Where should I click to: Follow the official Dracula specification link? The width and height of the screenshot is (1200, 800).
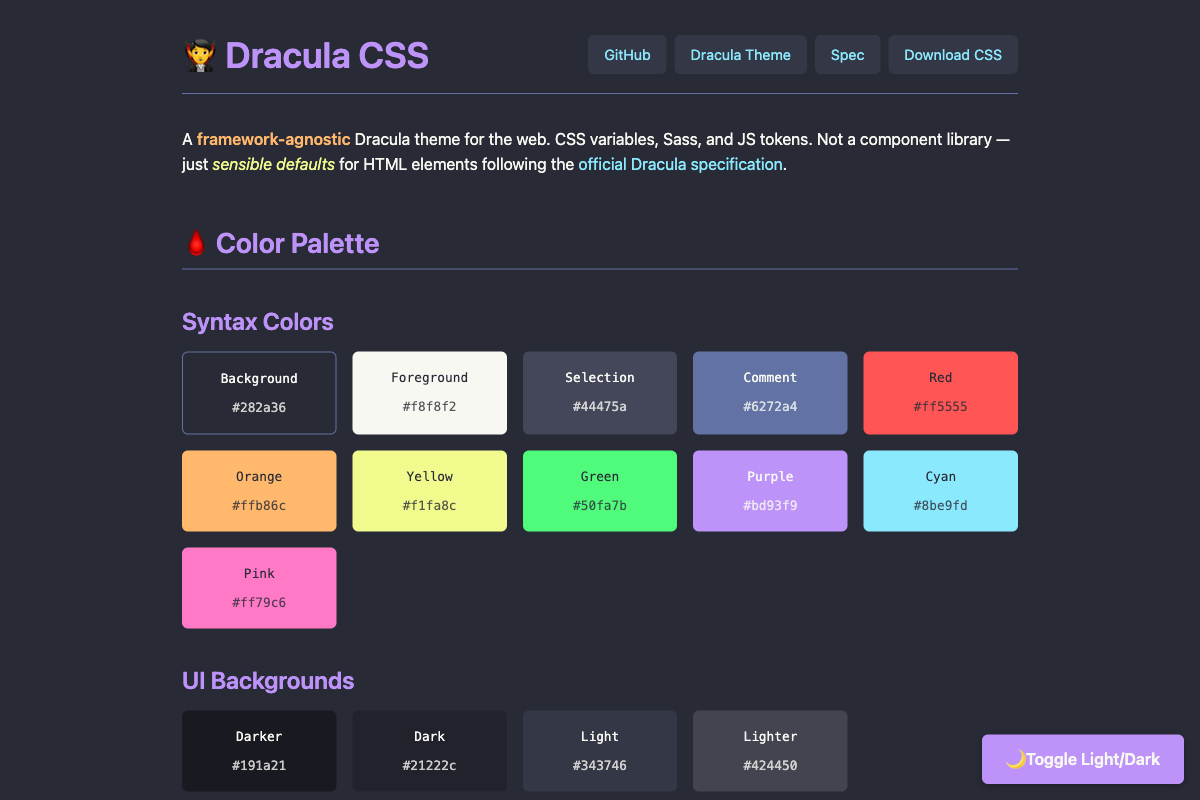[x=680, y=164]
